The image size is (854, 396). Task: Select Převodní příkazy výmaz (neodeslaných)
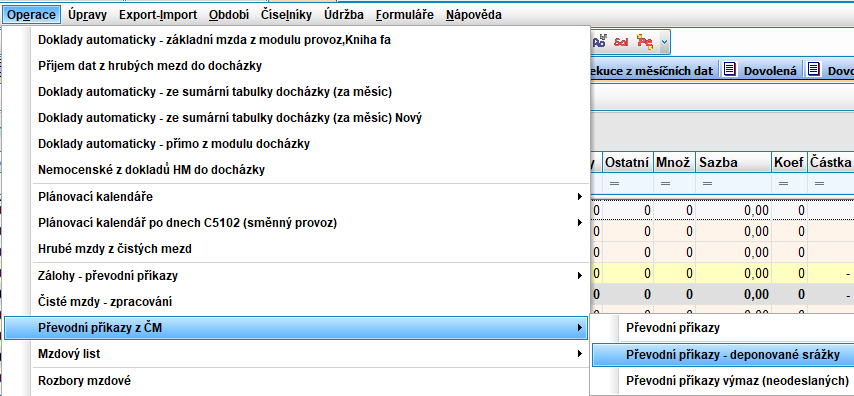(x=723, y=380)
